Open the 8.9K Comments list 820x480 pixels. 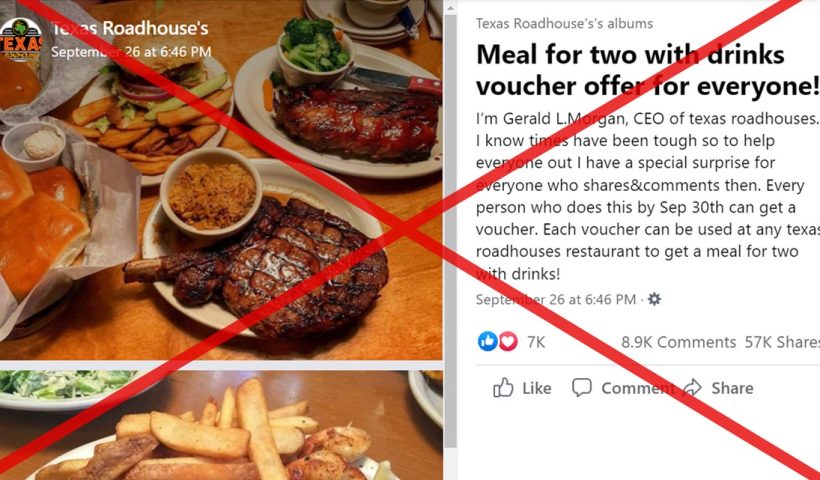[678, 342]
